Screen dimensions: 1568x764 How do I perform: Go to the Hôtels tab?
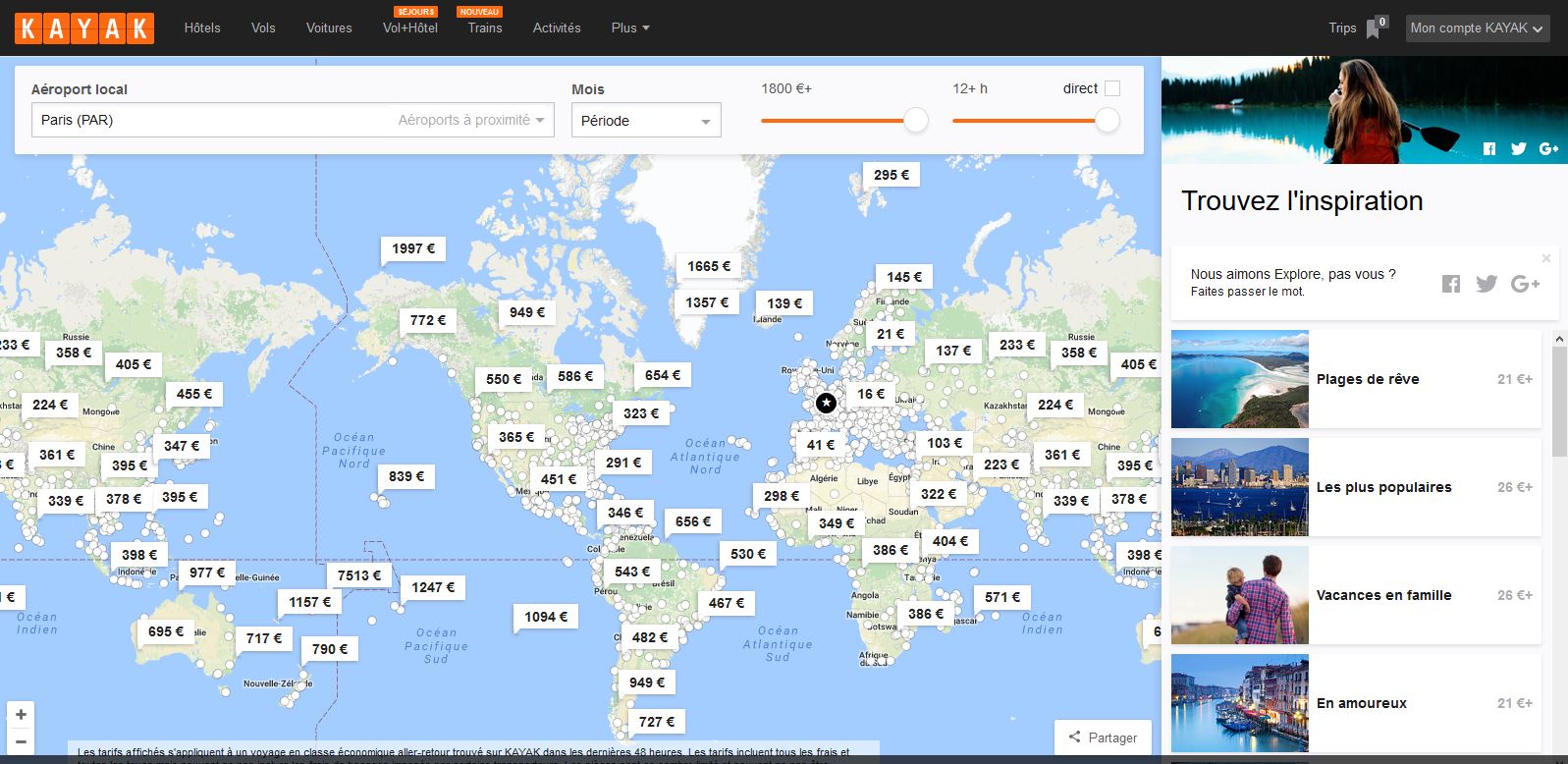point(202,28)
